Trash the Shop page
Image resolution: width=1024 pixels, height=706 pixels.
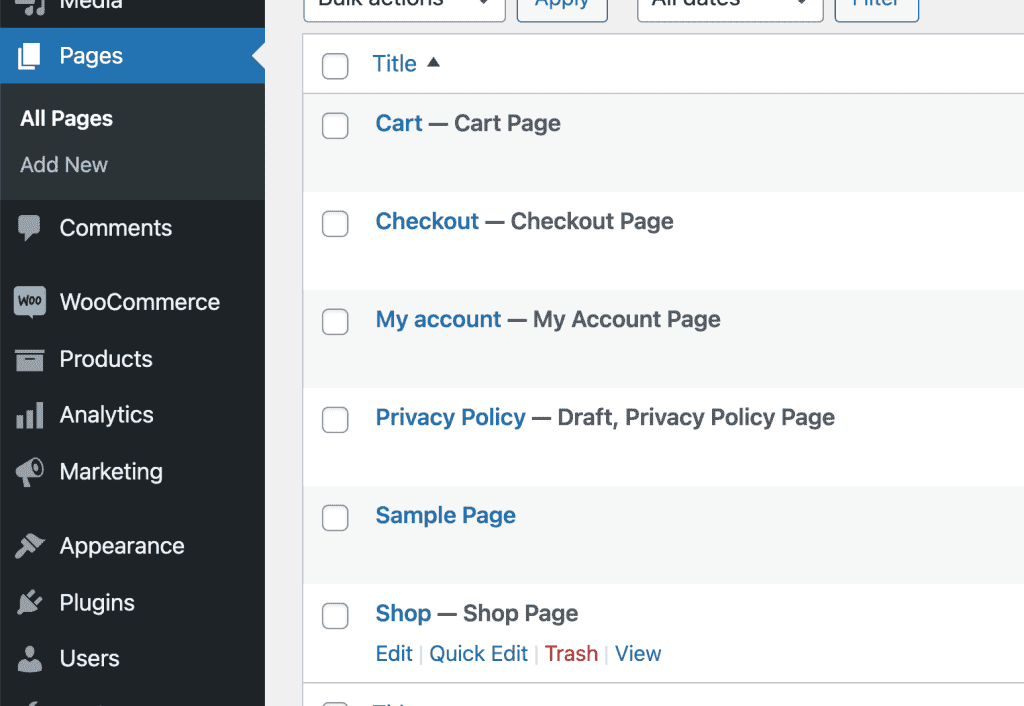(571, 653)
